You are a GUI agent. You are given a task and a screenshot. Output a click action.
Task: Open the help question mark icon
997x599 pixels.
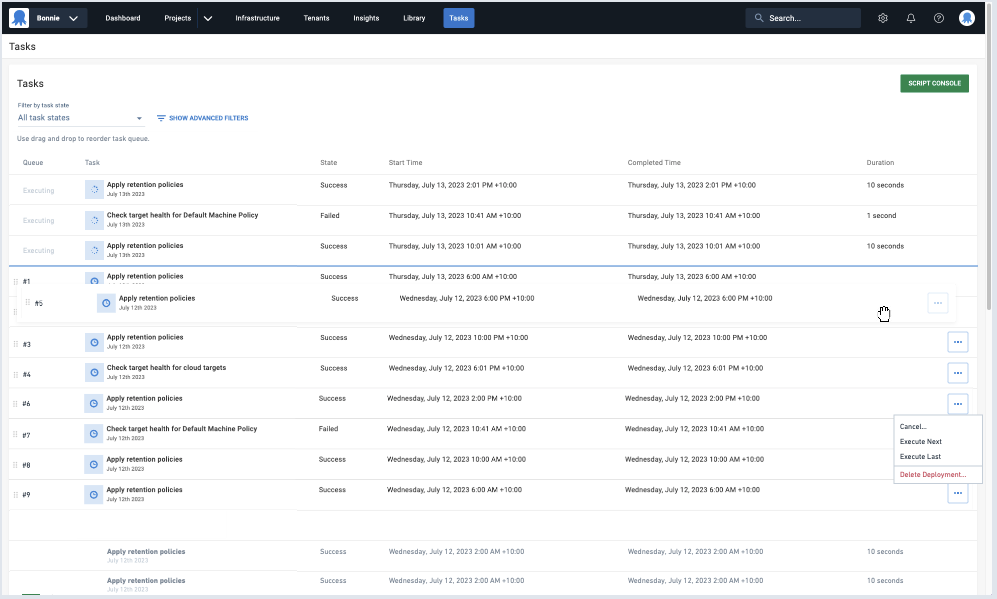[939, 18]
